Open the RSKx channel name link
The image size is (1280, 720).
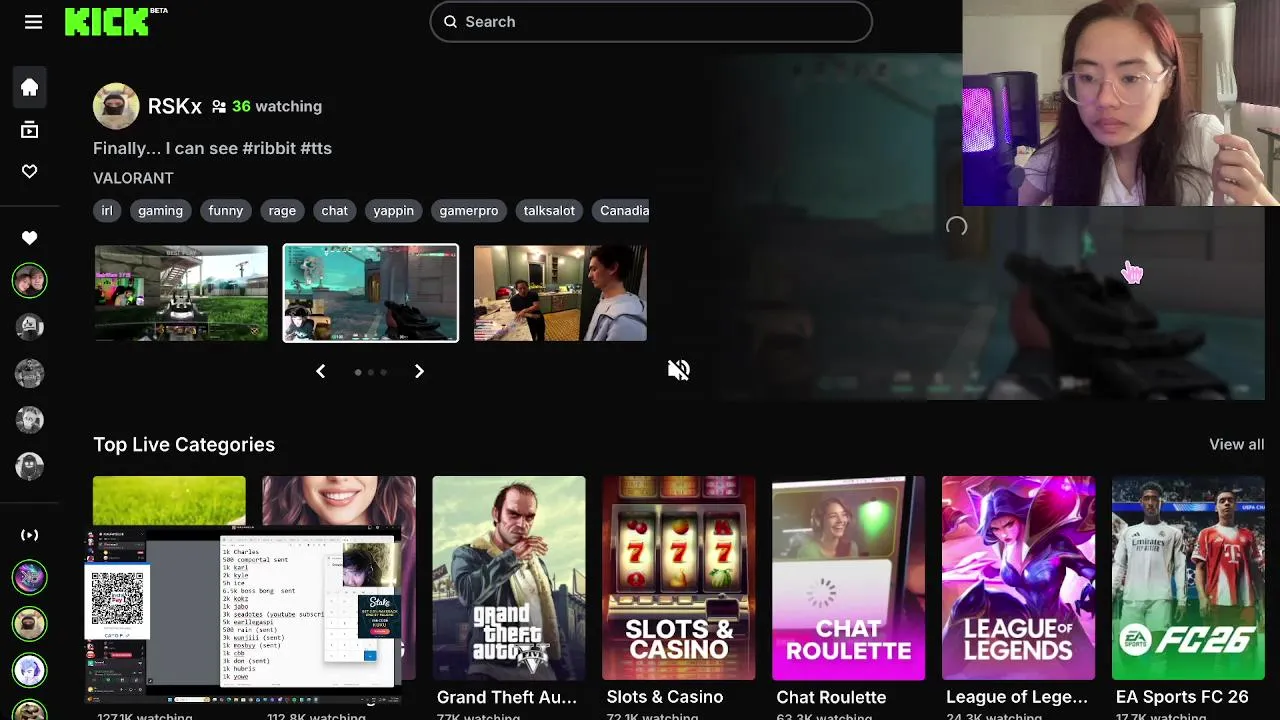pyautogui.click(x=175, y=106)
